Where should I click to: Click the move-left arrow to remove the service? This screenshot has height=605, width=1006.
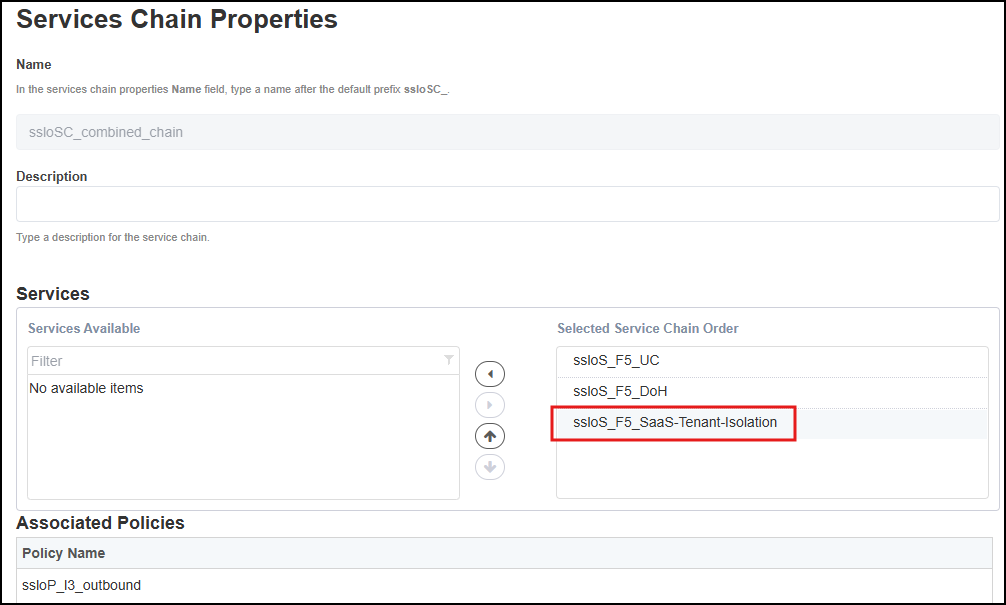pos(490,374)
